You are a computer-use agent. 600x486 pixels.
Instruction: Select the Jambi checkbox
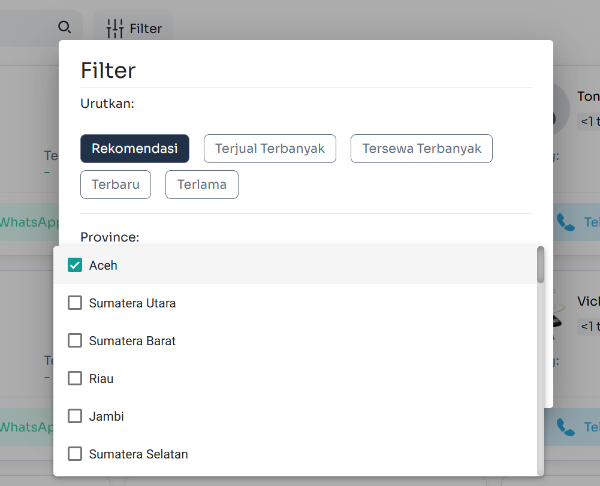coord(75,416)
